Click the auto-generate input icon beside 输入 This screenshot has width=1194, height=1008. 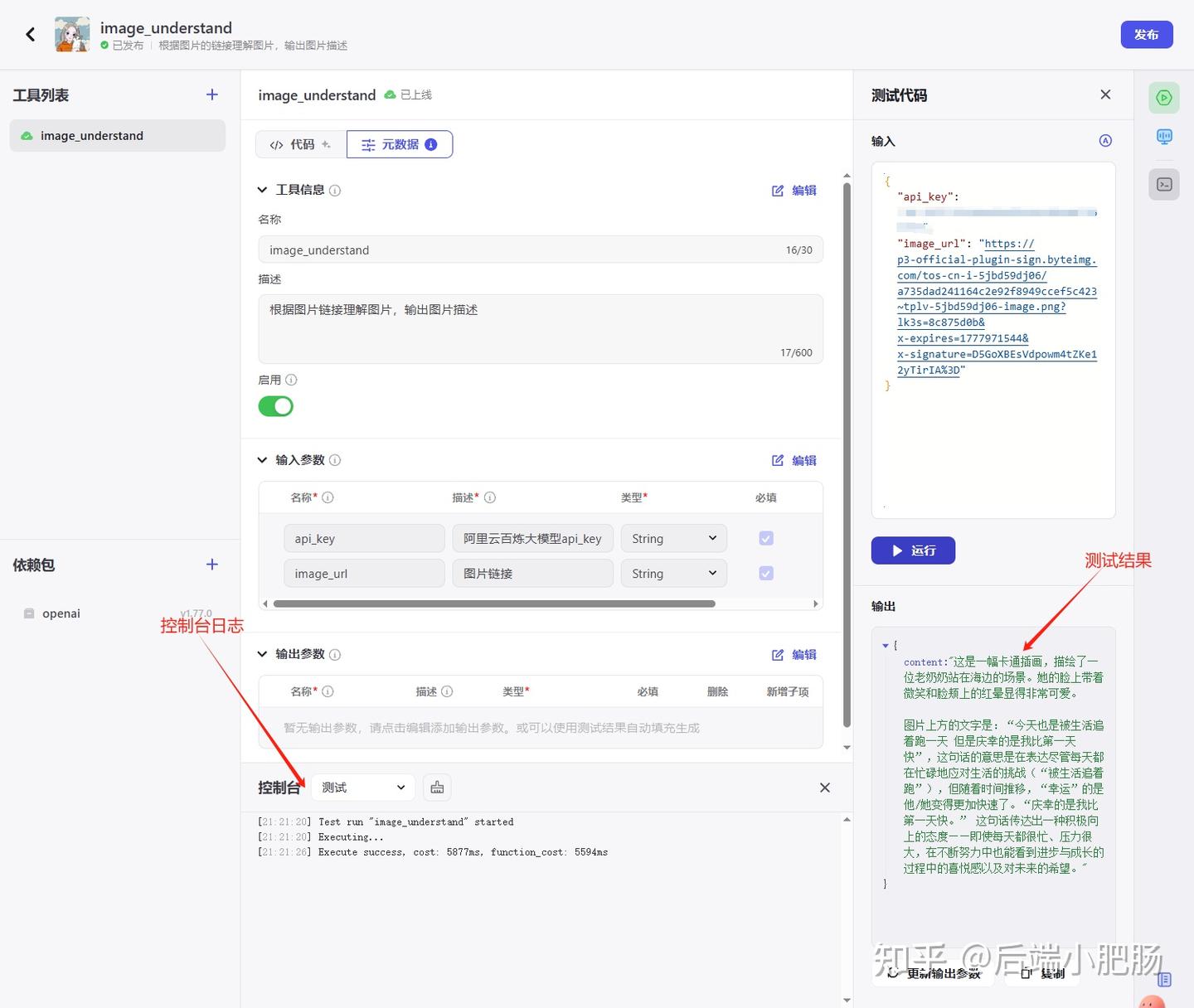pyautogui.click(x=1105, y=141)
